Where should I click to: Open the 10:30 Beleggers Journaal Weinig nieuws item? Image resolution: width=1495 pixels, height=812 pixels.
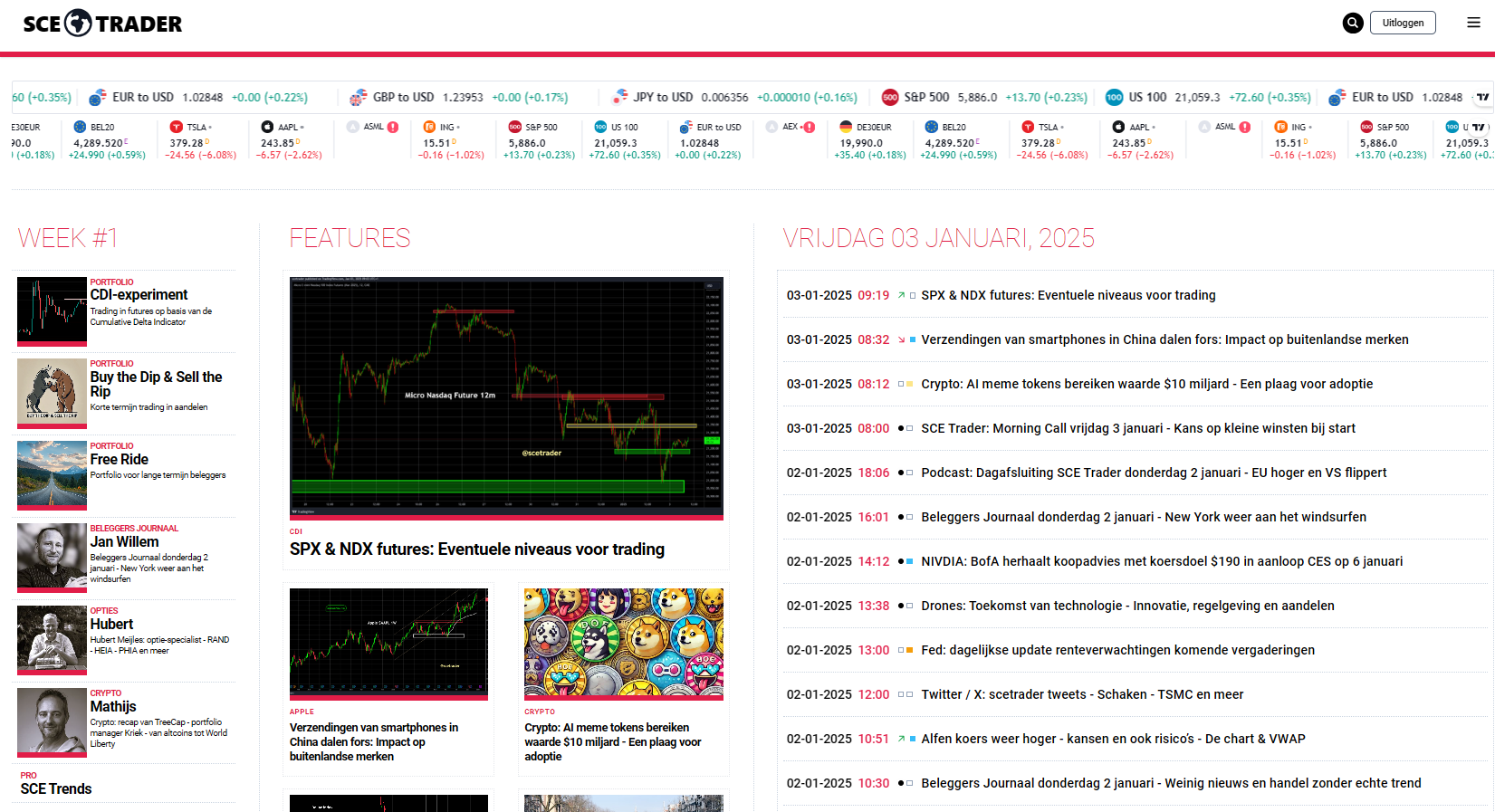pyautogui.click(x=1171, y=783)
